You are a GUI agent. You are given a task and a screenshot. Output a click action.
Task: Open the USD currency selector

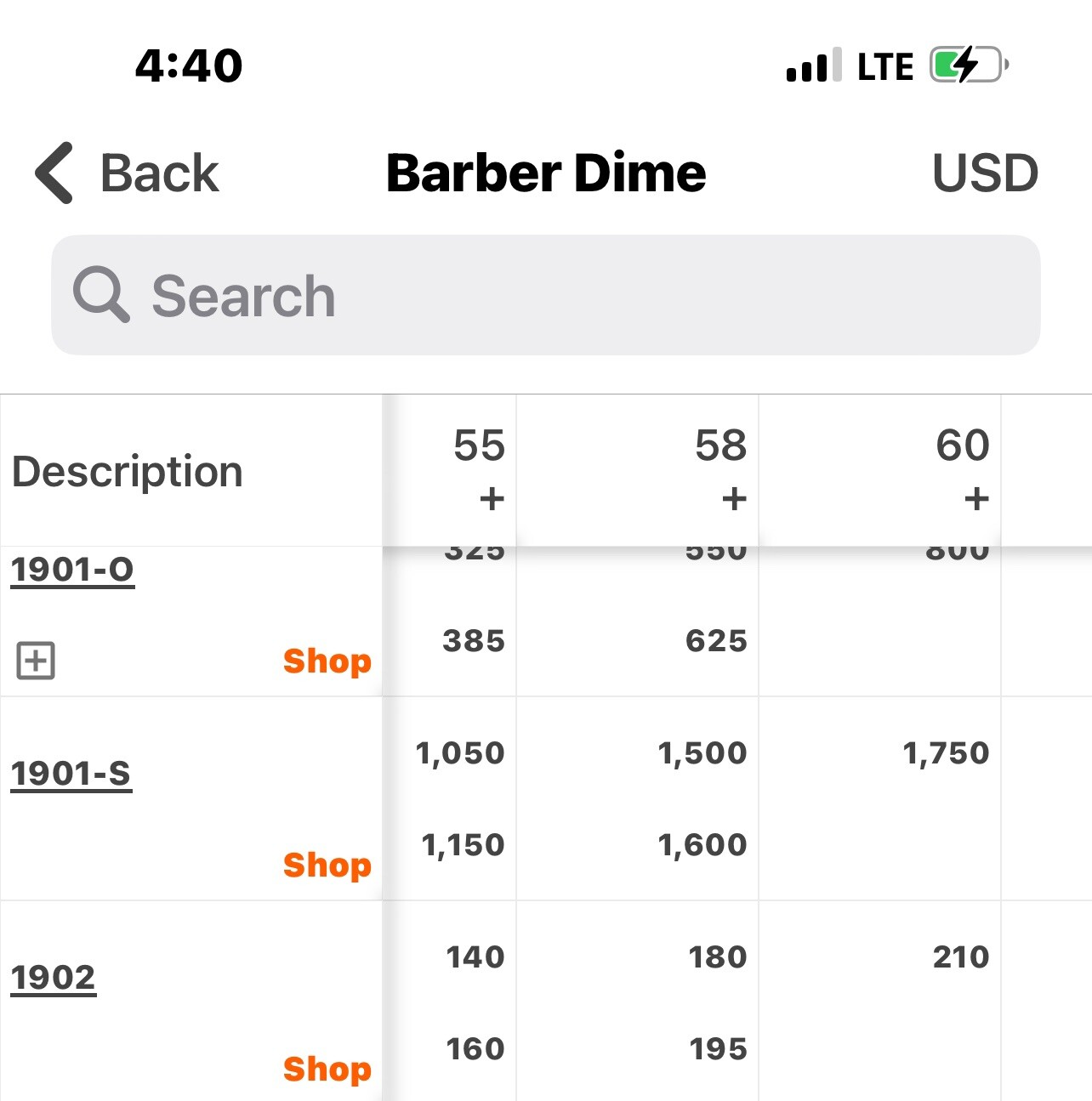(x=985, y=173)
